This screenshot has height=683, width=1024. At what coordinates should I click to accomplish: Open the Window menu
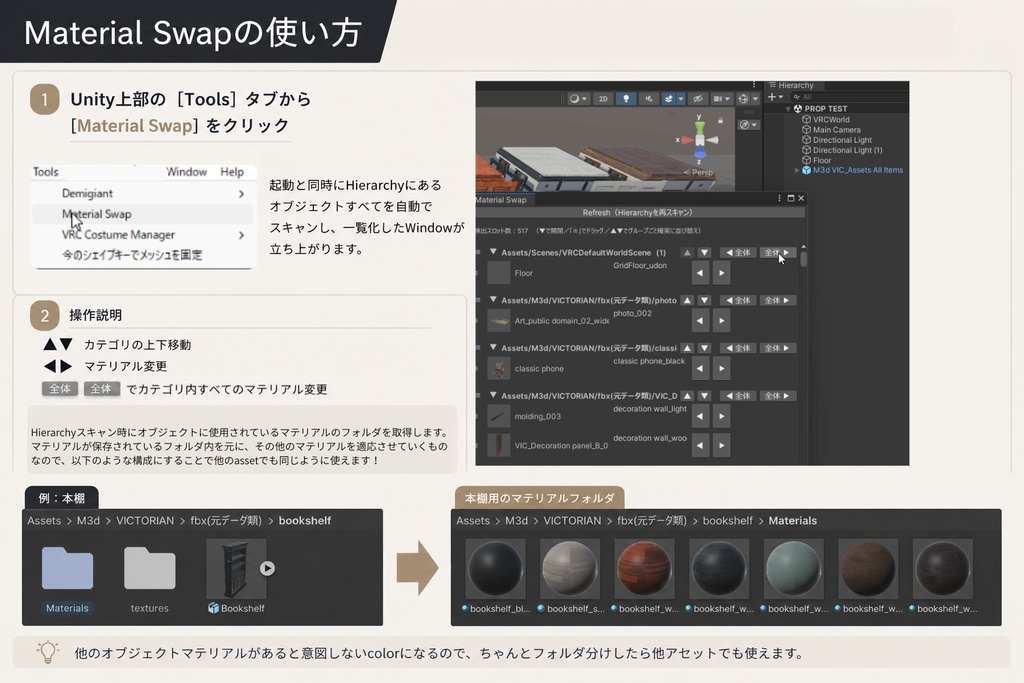point(186,172)
